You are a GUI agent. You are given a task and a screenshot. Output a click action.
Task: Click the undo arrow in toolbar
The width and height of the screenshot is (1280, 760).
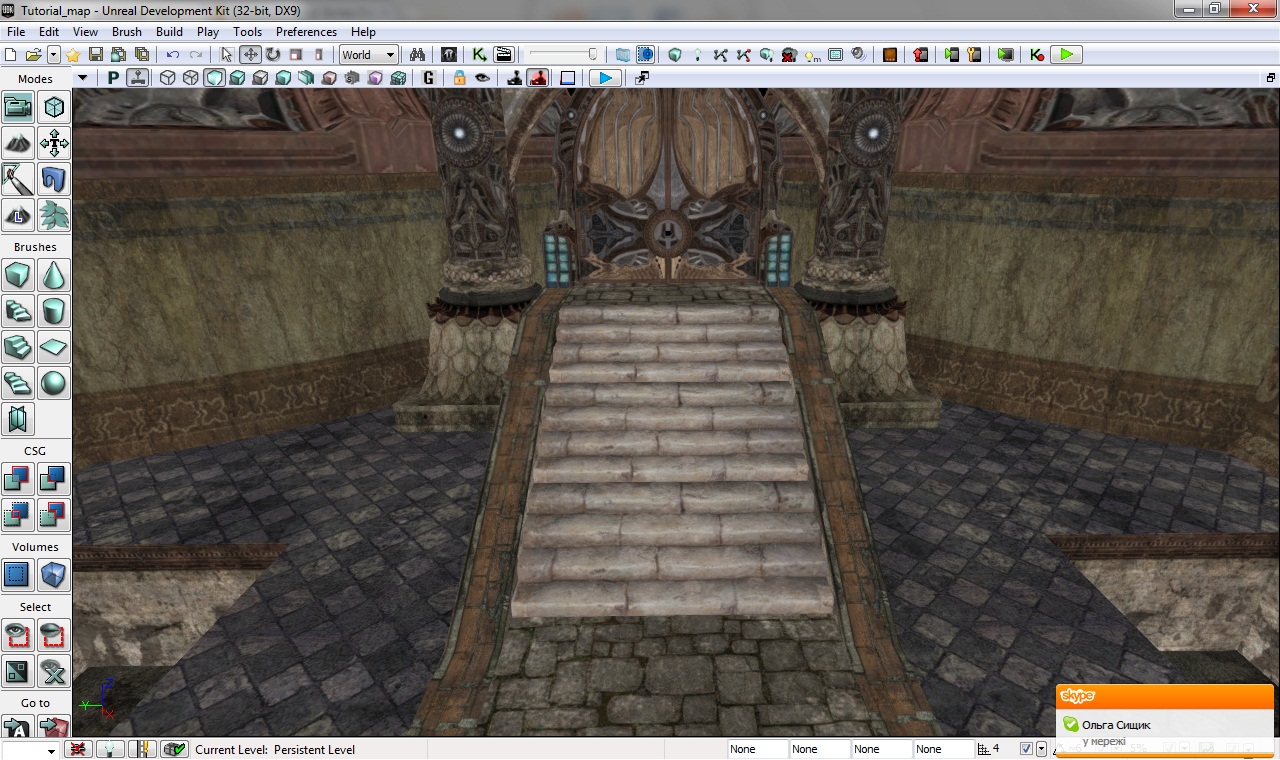point(173,55)
